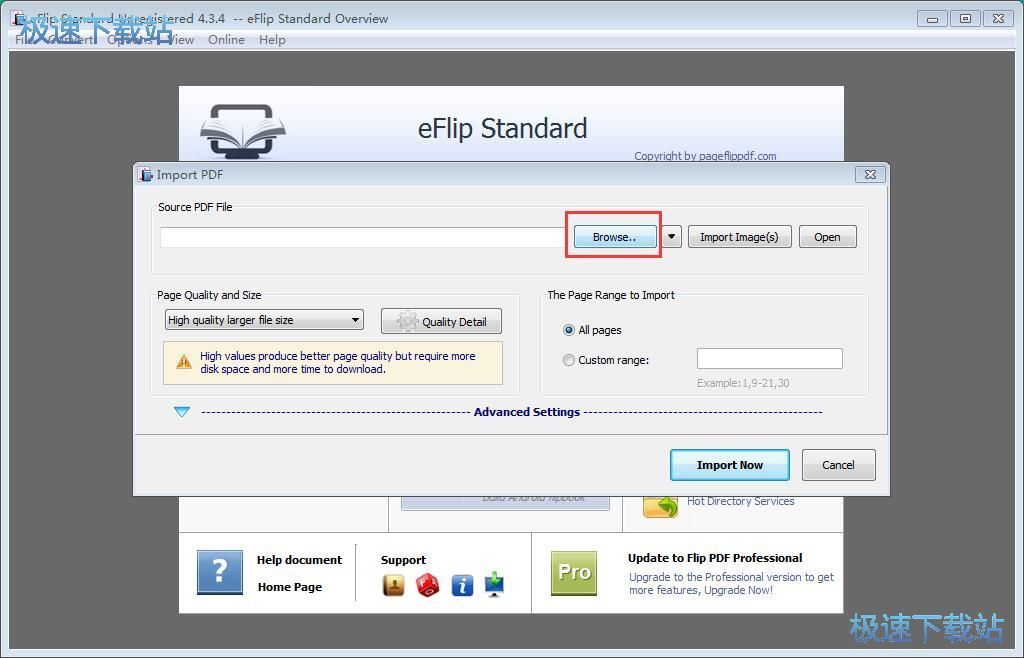Open the Online menu
Image resolution: width=1024 pixels, height=658 pixels.
[226, 40]
